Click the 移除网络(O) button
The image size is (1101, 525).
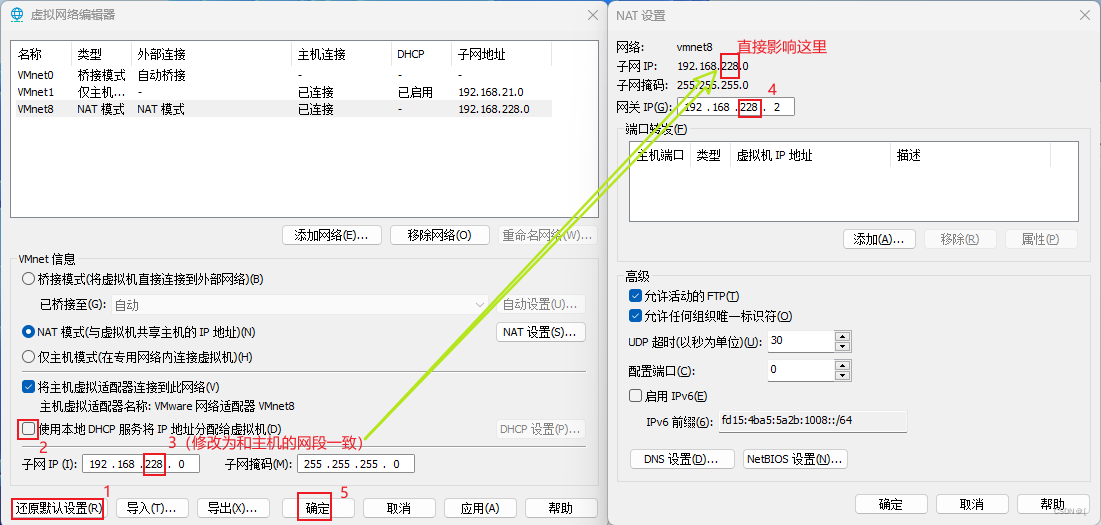[x=439, y=235]
